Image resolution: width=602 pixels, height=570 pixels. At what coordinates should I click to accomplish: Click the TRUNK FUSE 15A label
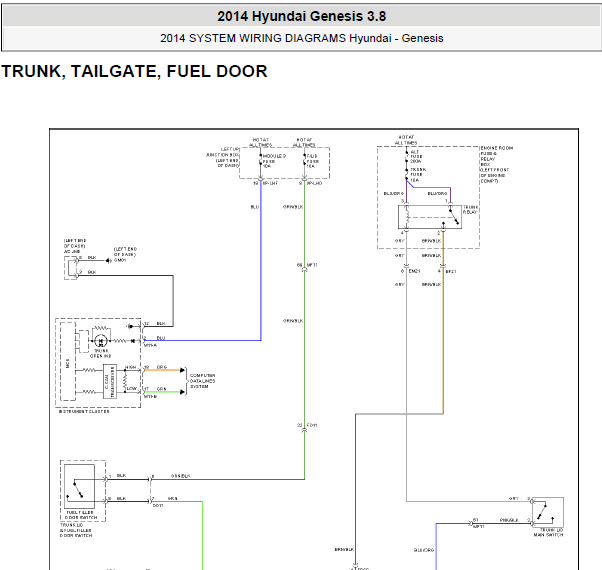click(x=418, y=175)
